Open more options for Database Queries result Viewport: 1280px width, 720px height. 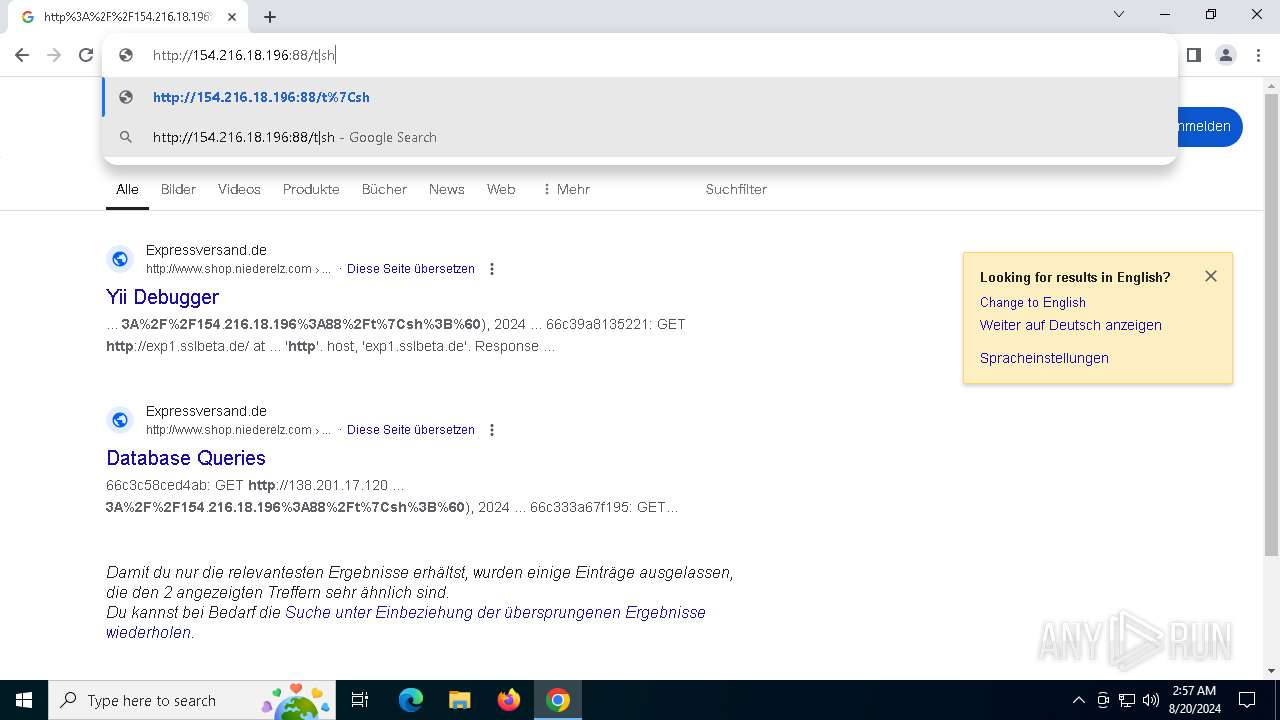[x=491, y=430]
